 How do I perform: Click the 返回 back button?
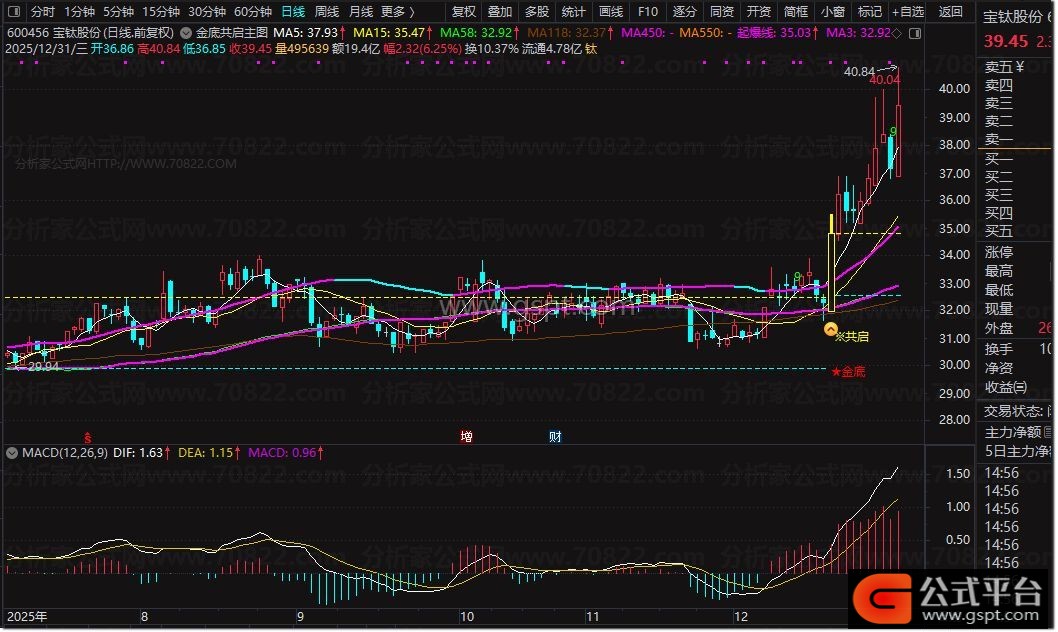(951, 12)
